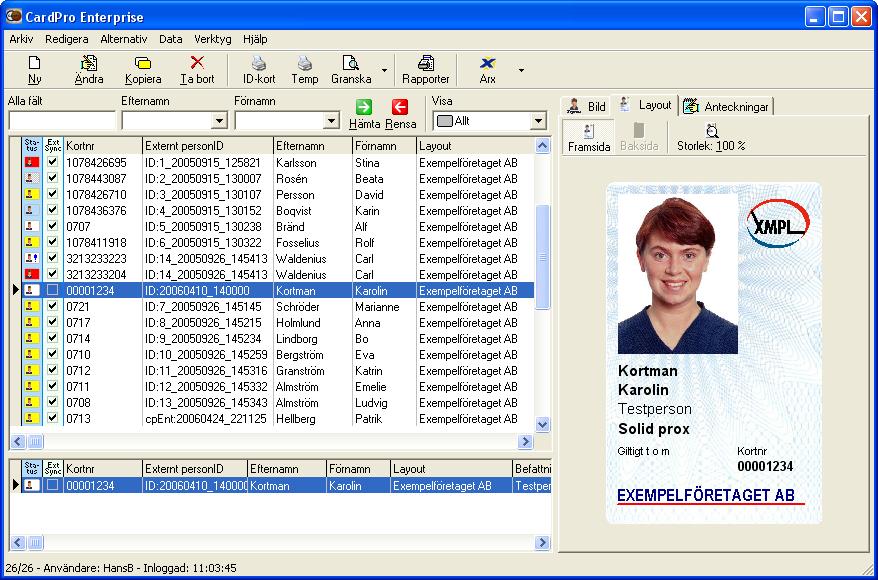Click the status icon in Rosén Beata row
This screenshot has height=580, width=878.
[x=32, y=179]
